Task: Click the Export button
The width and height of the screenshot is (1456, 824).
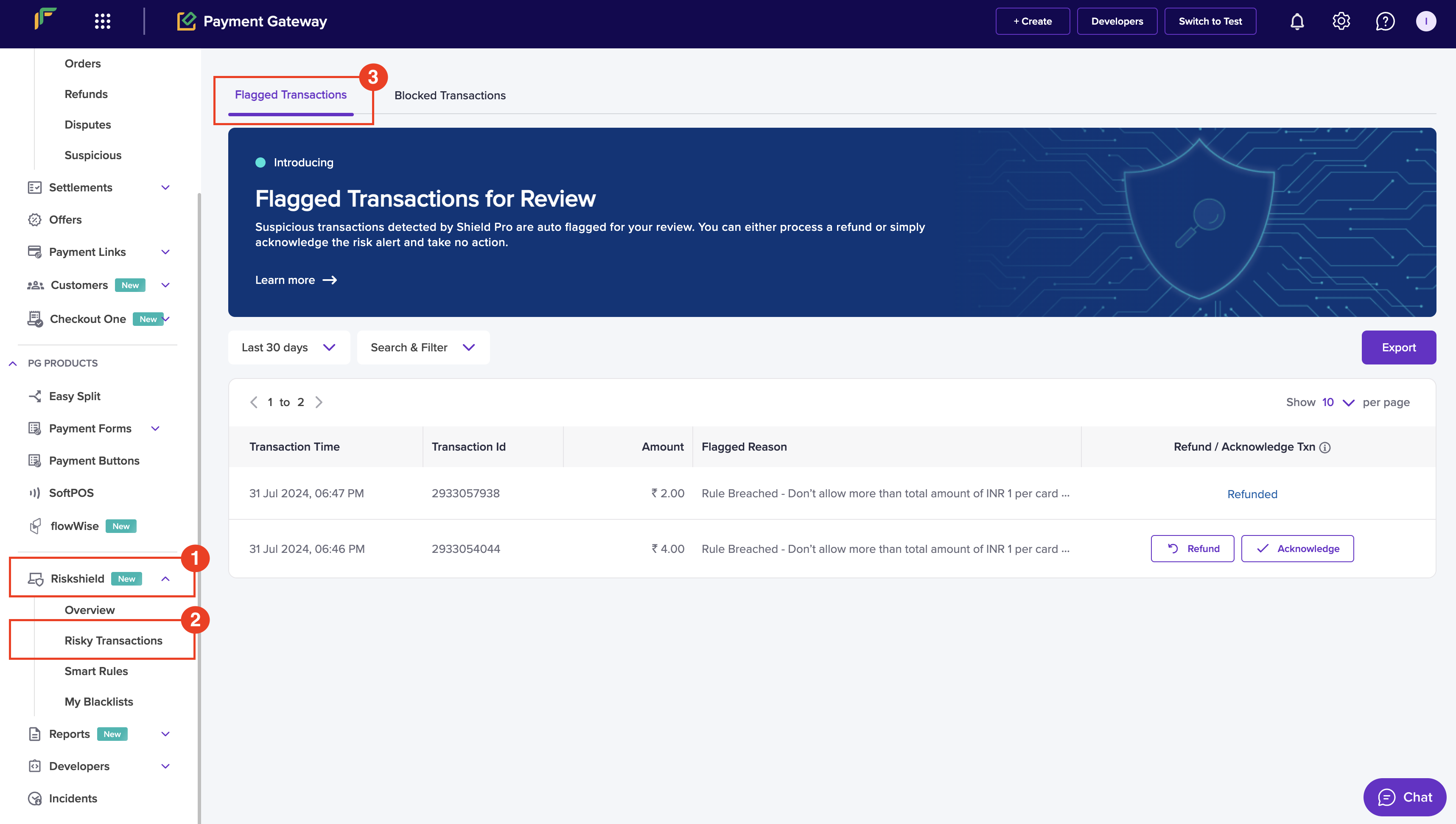Action: point(1399,347)
